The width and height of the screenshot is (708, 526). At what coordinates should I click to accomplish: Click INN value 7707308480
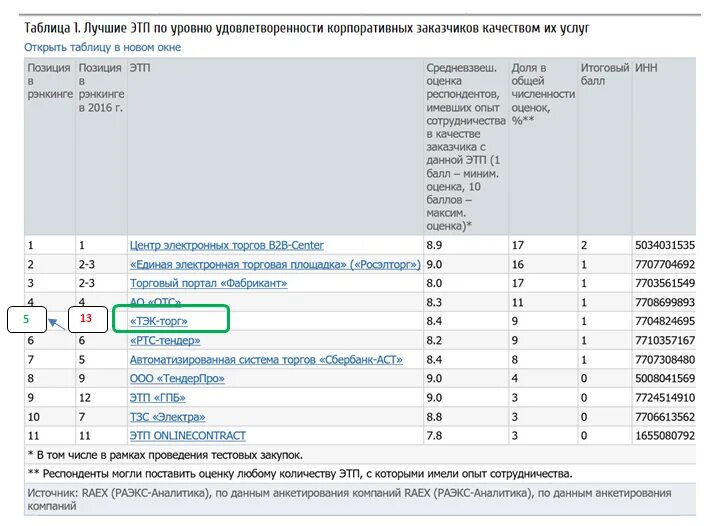(x=665, y=359)
